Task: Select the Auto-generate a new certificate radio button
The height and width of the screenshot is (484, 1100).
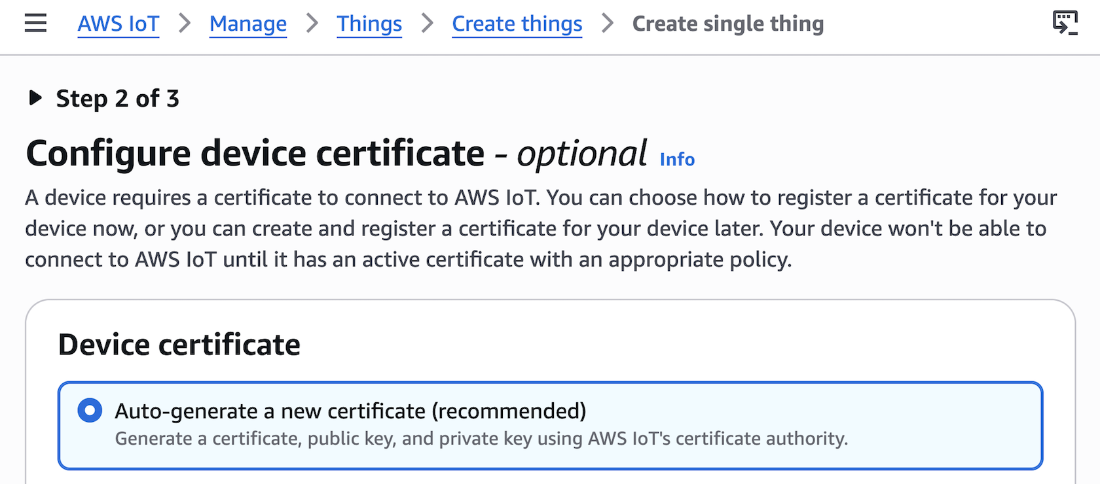Action: click(x=89, y=410)
